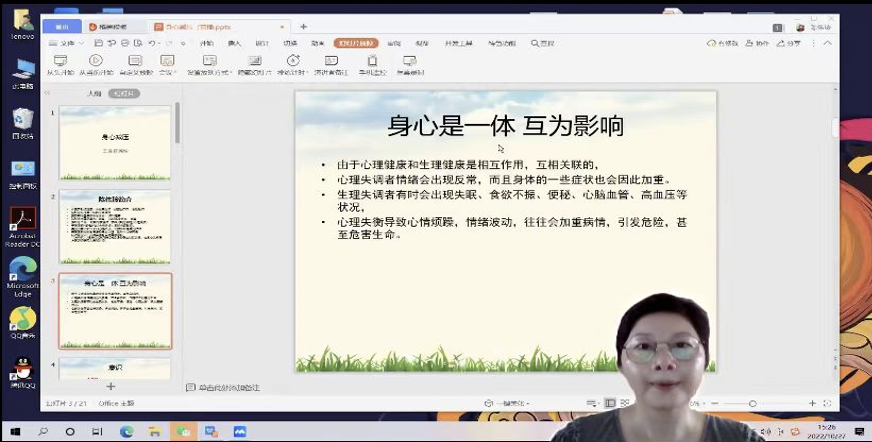Click the save icon in quick toolbar
The width and height of the screenshot is (872, 442).
pos(98,43)
